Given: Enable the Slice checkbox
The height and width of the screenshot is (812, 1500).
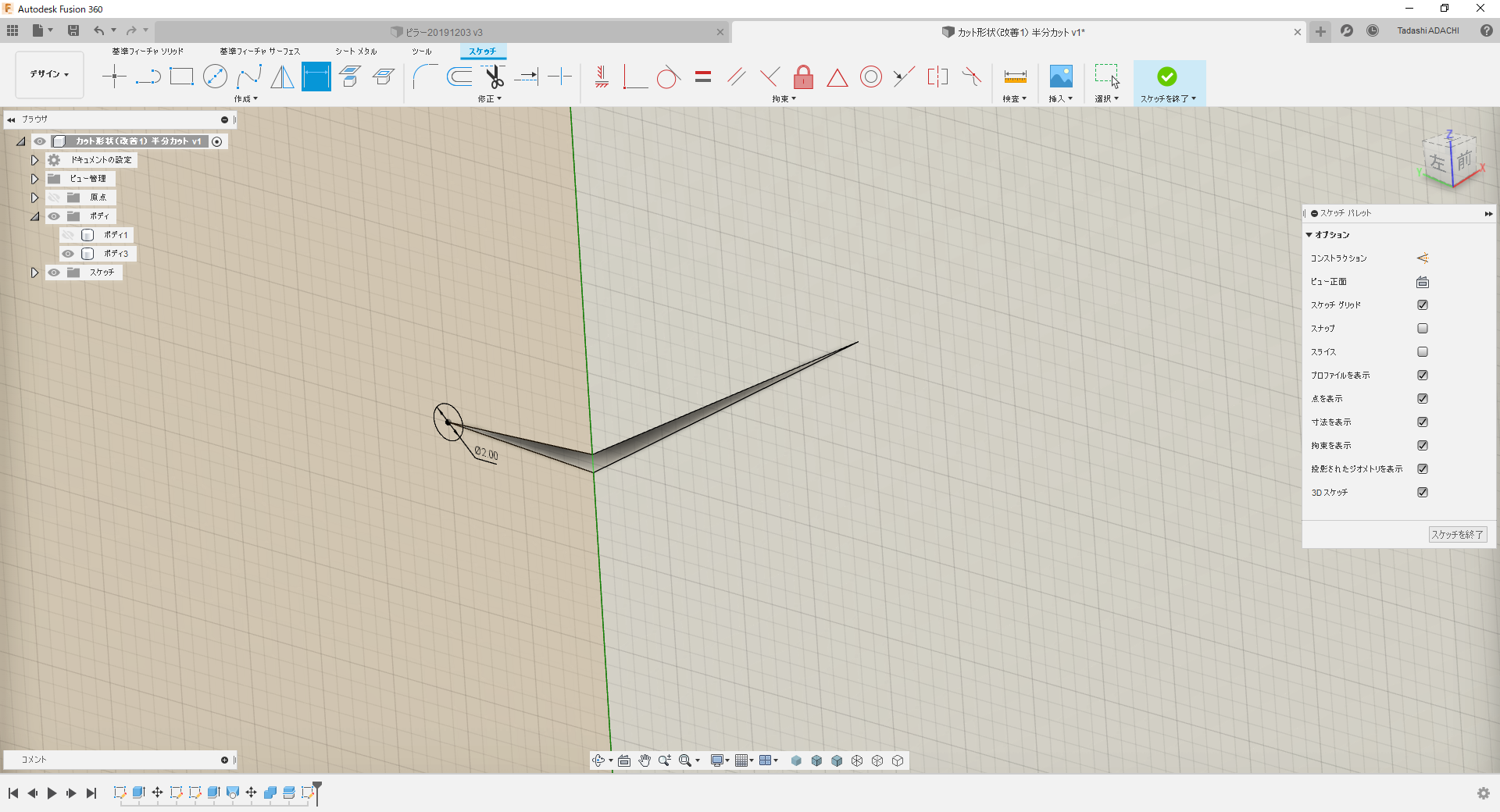Looking at the screenshot, I should (1423, 352).
